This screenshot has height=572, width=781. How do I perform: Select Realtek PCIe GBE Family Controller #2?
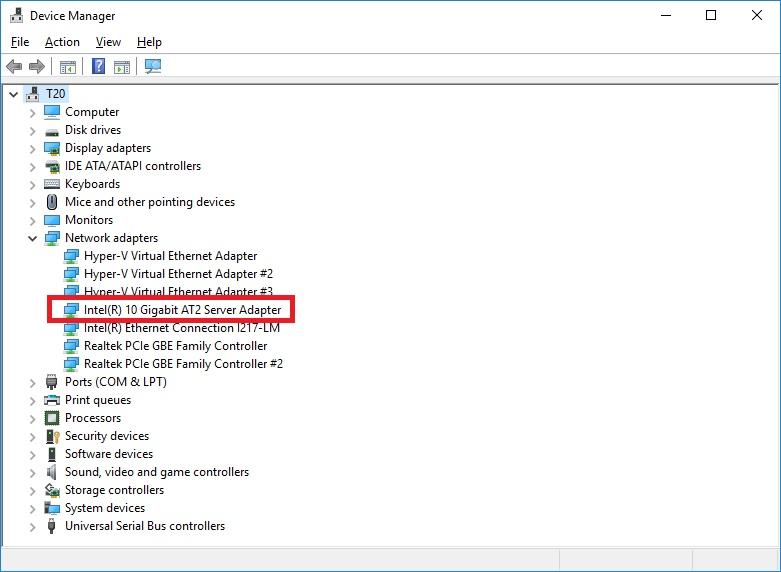click(183, 364)
